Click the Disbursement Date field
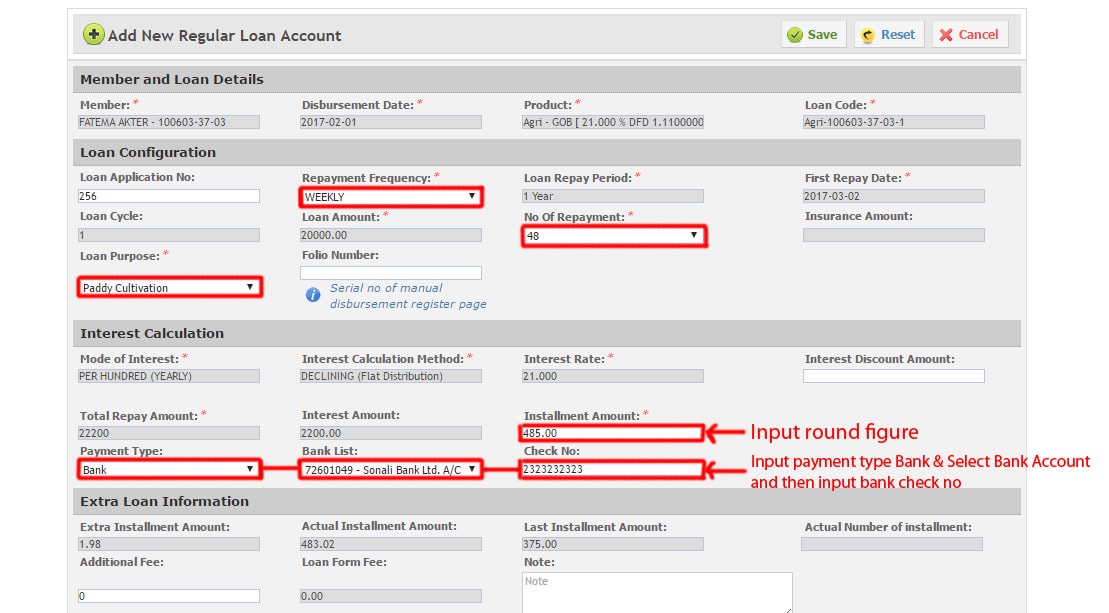Image resolution: width=1109 pixels, height=613 pixels. pyautogui.click(x=391, y=122)
